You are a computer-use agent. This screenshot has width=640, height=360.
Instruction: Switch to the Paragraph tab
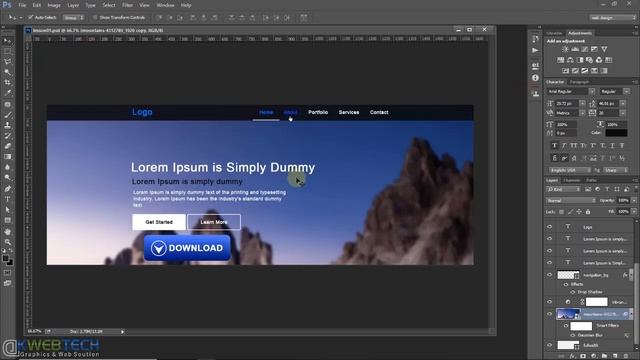(x=579, y=82)
